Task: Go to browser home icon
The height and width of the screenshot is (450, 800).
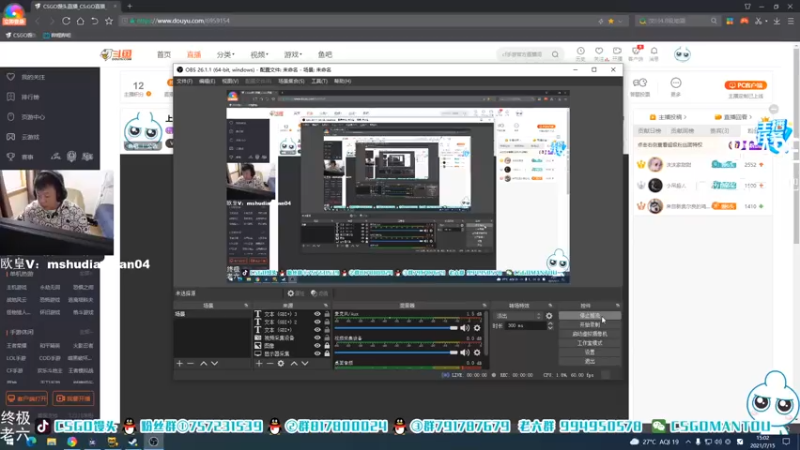Action: [x=80, y=21]
